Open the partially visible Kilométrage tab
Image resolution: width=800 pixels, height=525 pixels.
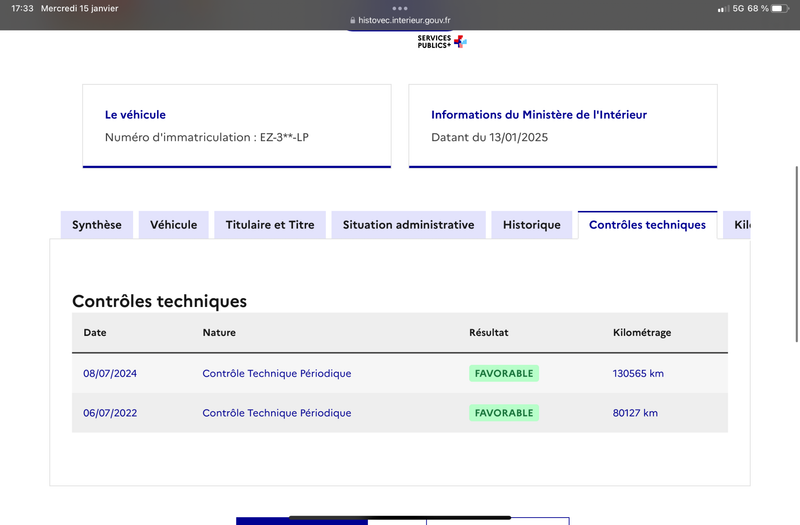coord(737,225)
